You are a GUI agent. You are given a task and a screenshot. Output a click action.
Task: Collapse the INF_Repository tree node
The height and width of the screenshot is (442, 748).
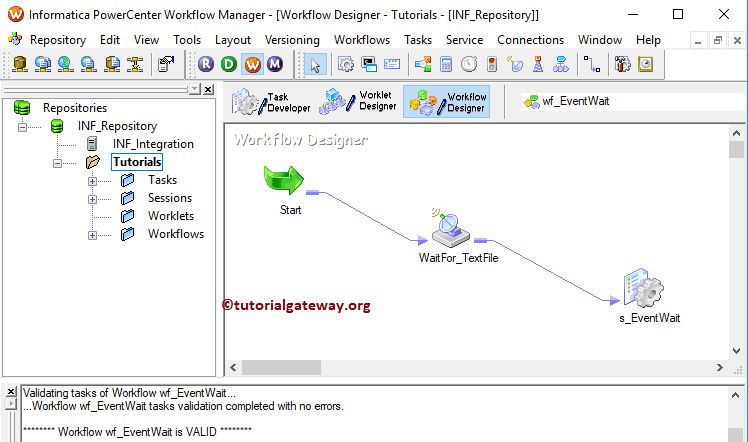point(22,127)
